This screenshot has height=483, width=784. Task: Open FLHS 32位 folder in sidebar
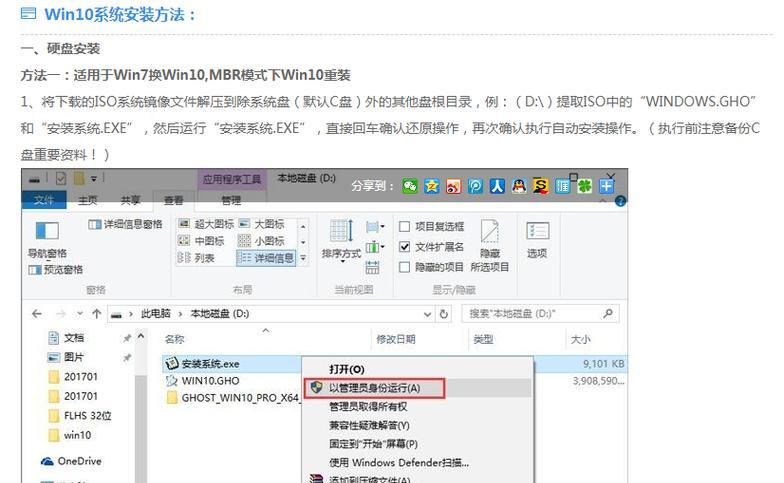tap(80, 416)
